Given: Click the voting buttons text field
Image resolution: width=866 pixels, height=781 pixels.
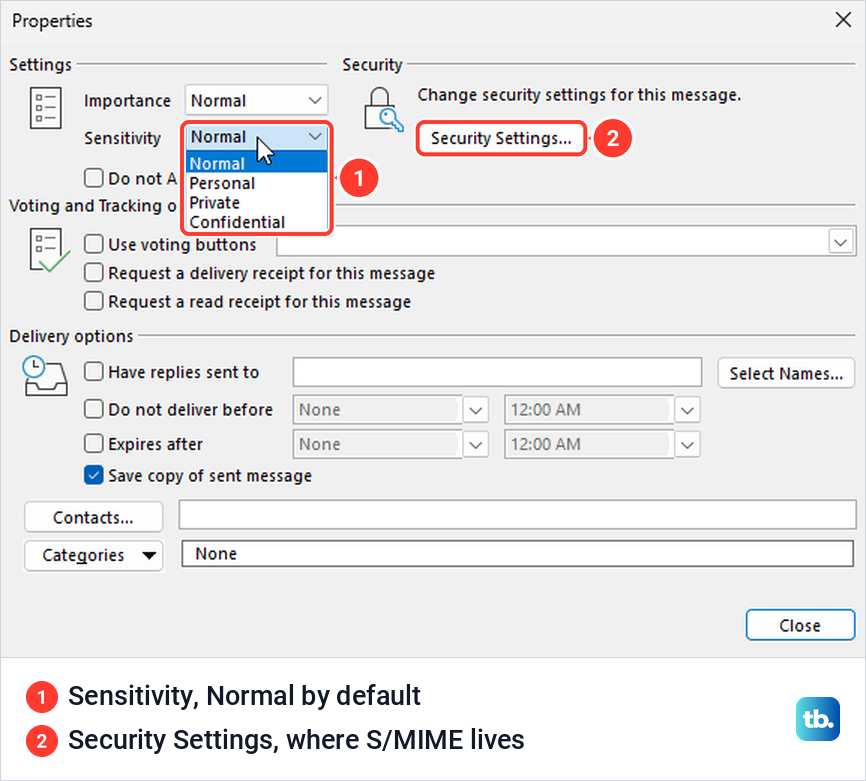Looking at the screenshot, I should pos(552,241).
